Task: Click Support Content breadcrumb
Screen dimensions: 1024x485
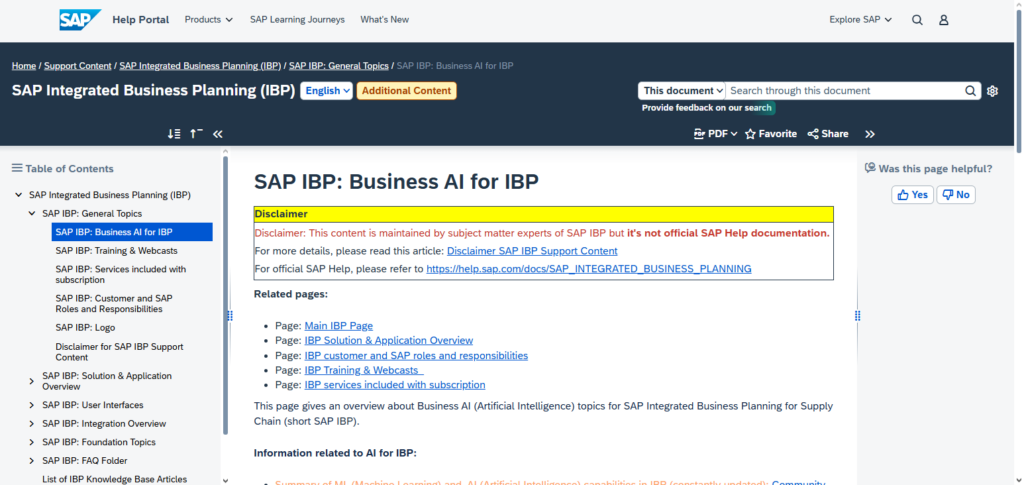Action: [x=78, y=66]
